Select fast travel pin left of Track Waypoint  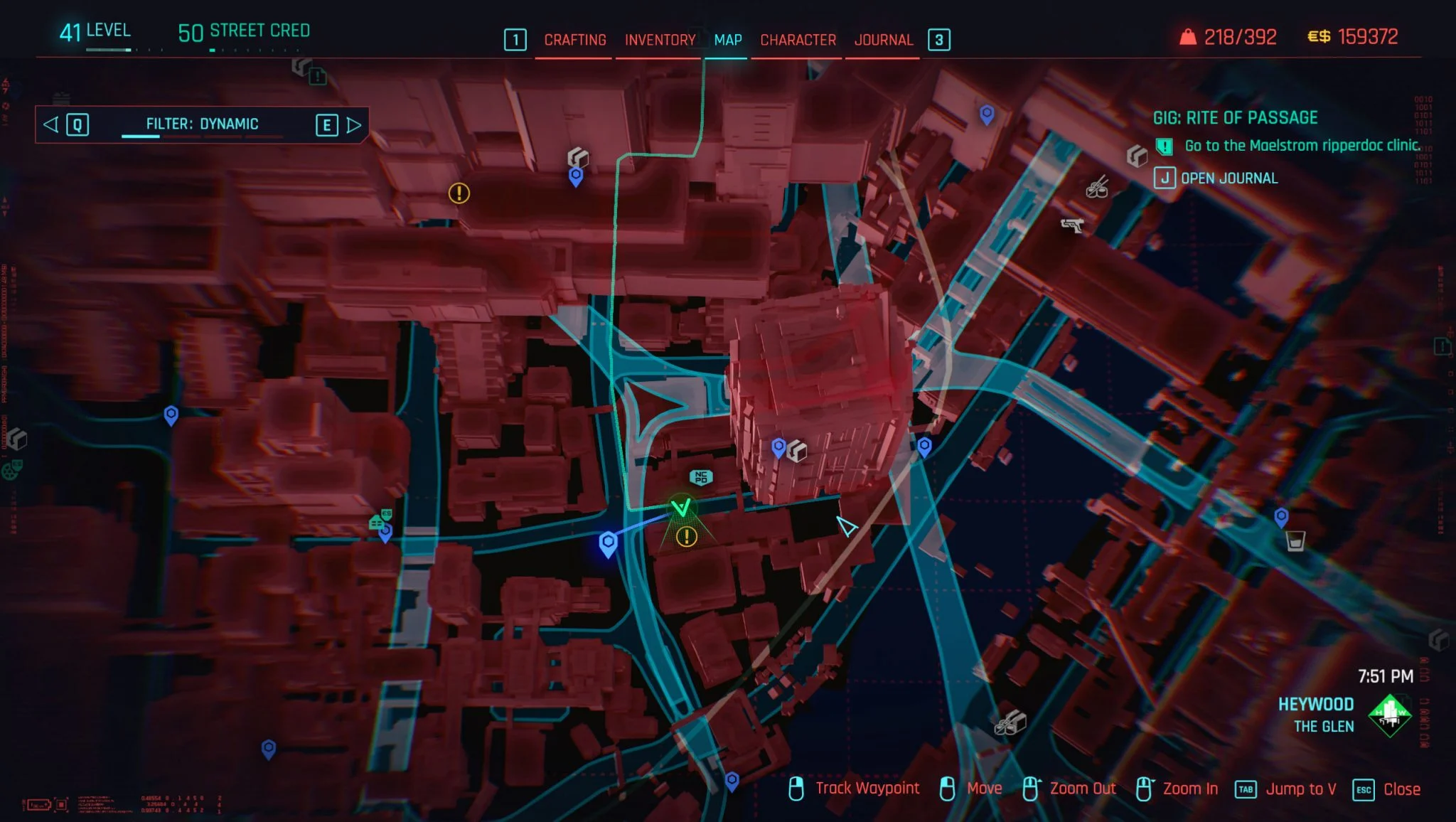point(732,782)
